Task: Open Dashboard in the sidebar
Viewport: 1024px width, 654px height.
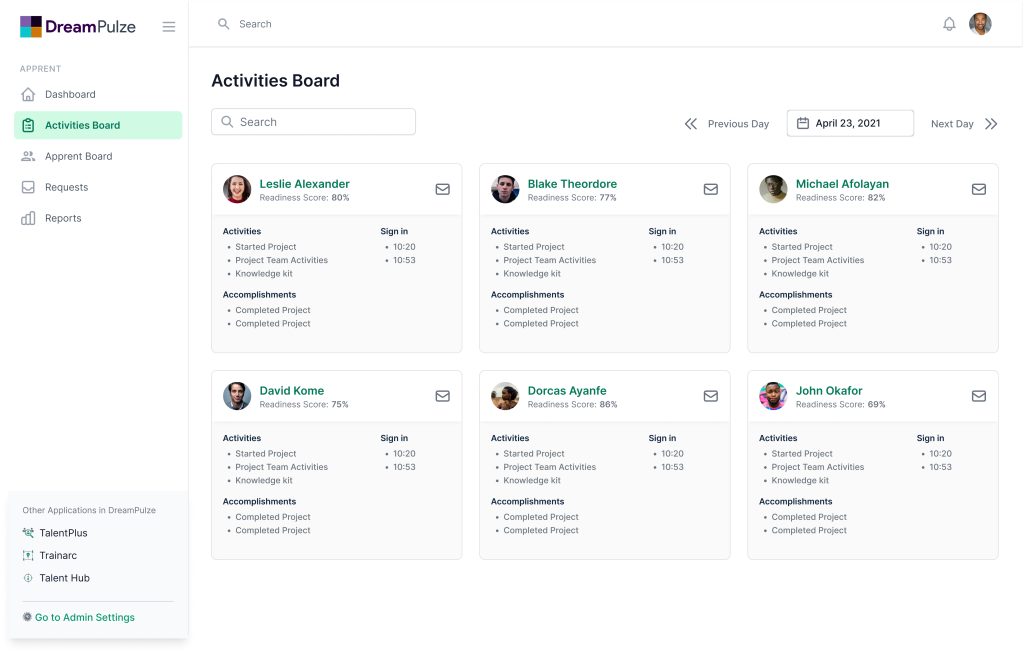Action: (70, 94)
